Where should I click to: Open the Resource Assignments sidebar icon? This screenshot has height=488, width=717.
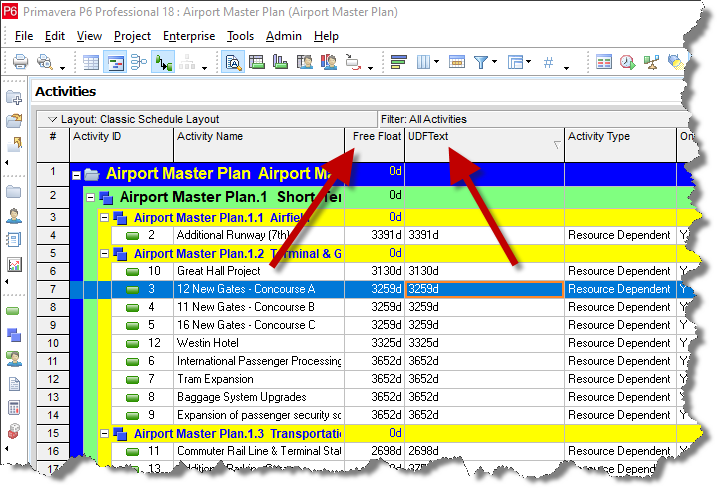[14, 359]
